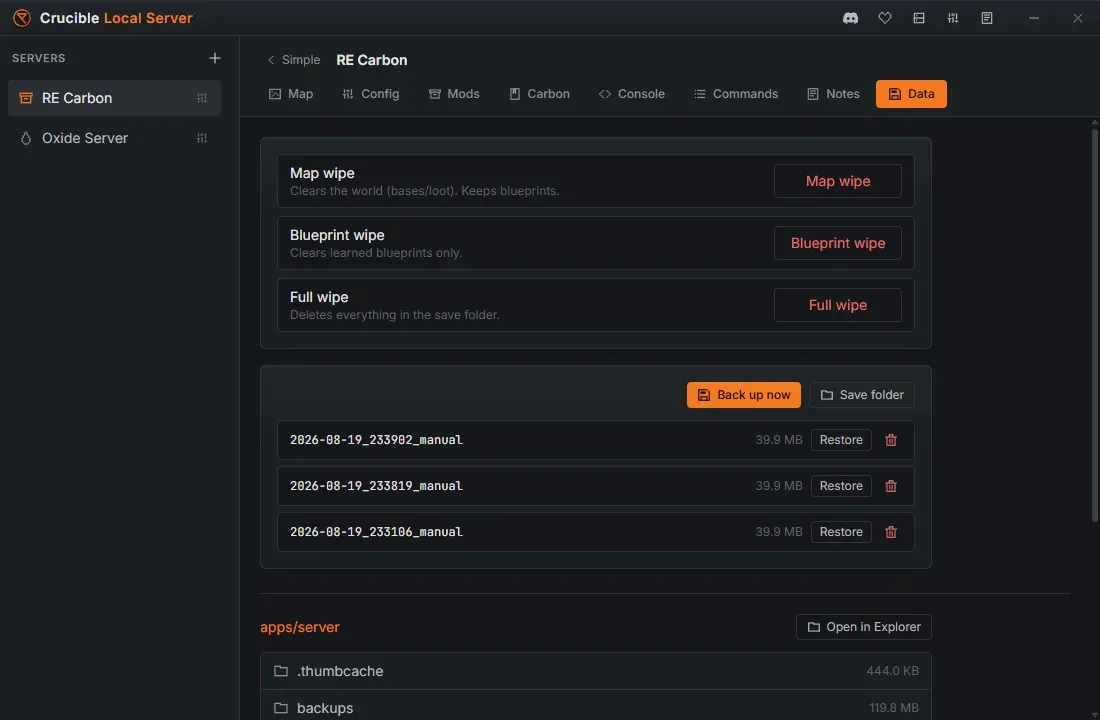Viewport: 1100px width, 720px height.
Task: Delete backup 2026-08-19_233819_manual
Action: tap(891, 486)
